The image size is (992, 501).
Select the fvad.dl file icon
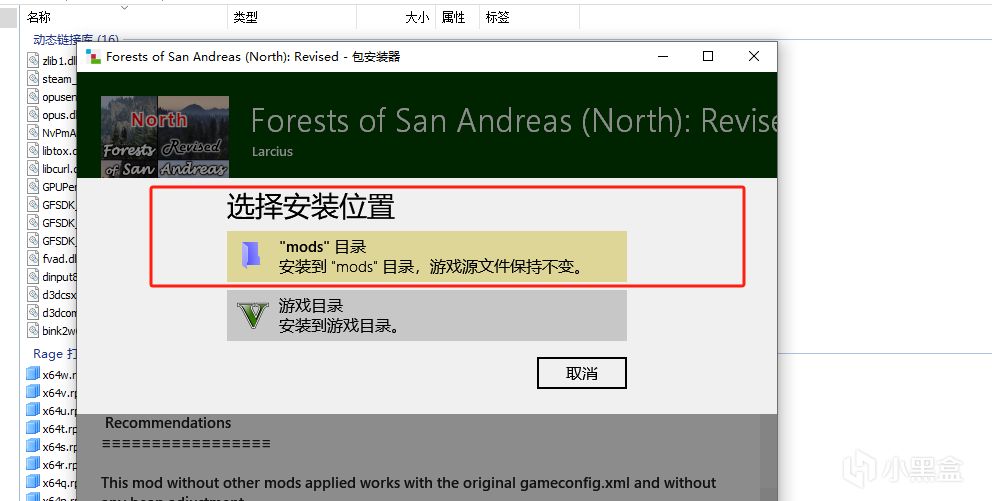[33, 258]
